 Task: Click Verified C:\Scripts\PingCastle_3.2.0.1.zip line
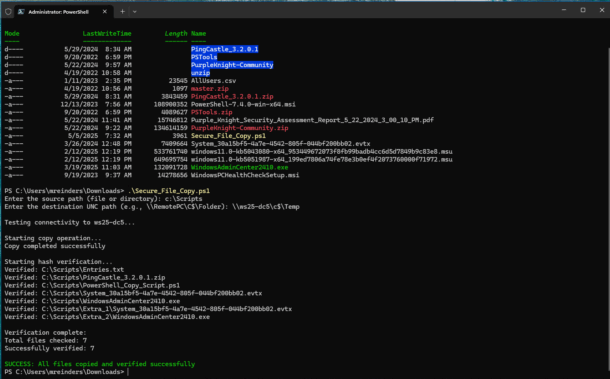point(85,277)
